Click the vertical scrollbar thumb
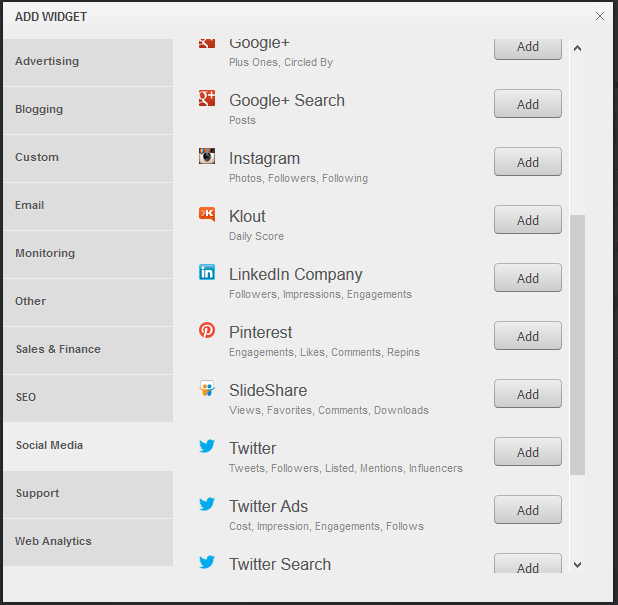Screen dimensions: 618x605 (577, 344)
